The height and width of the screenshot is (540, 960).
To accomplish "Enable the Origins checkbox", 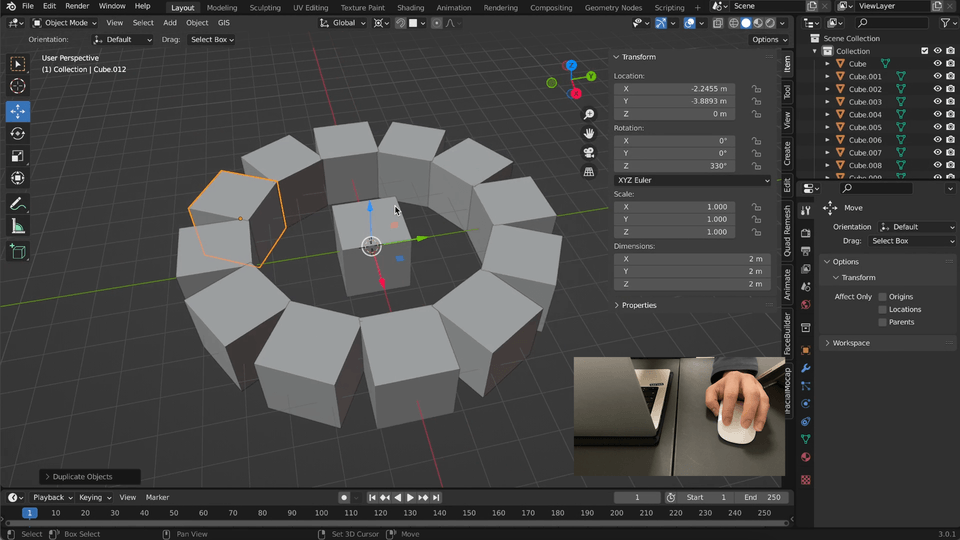I will [882, 297].
